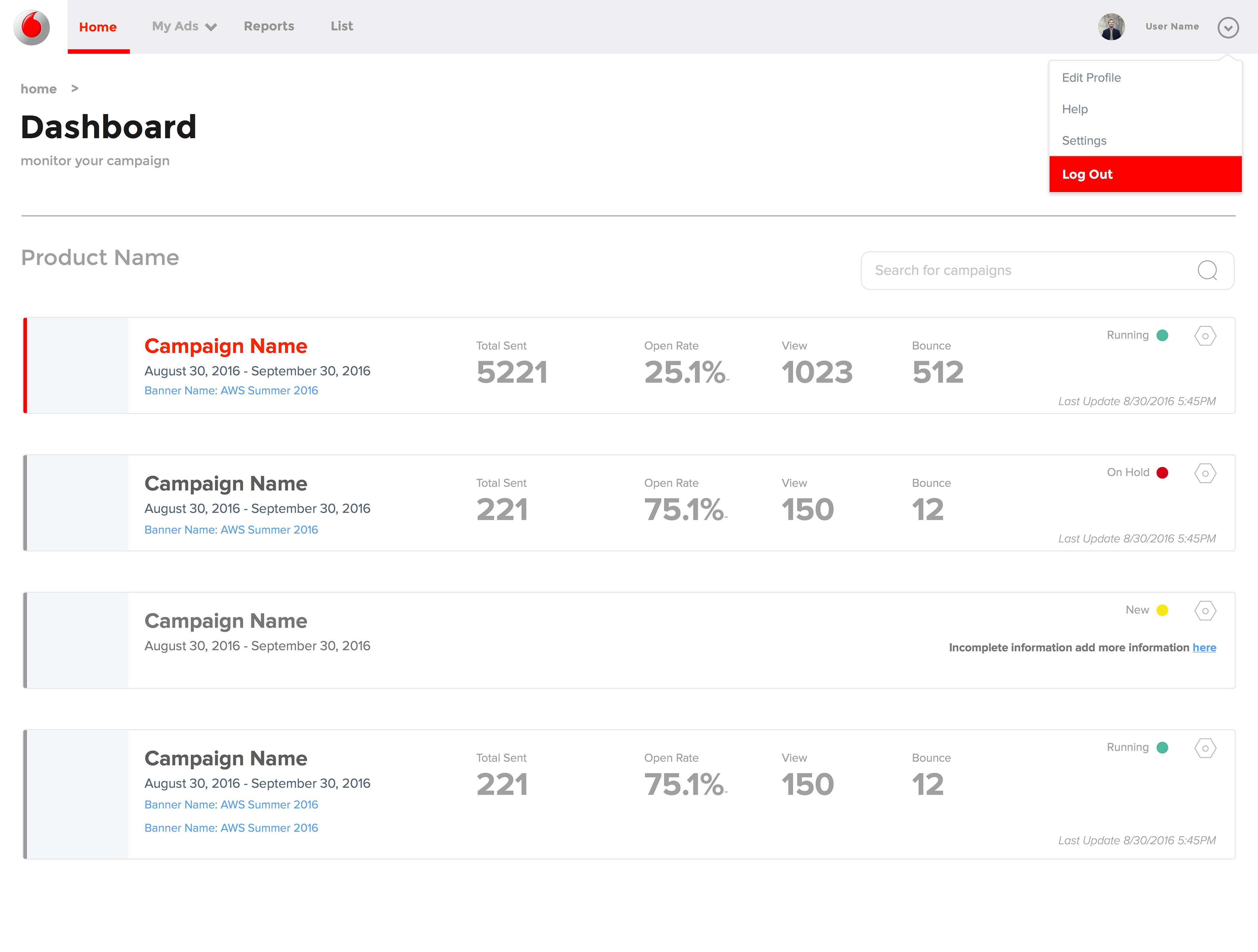Click the user avatar photo
The image size is (1258, 952).
point(1111,27)
